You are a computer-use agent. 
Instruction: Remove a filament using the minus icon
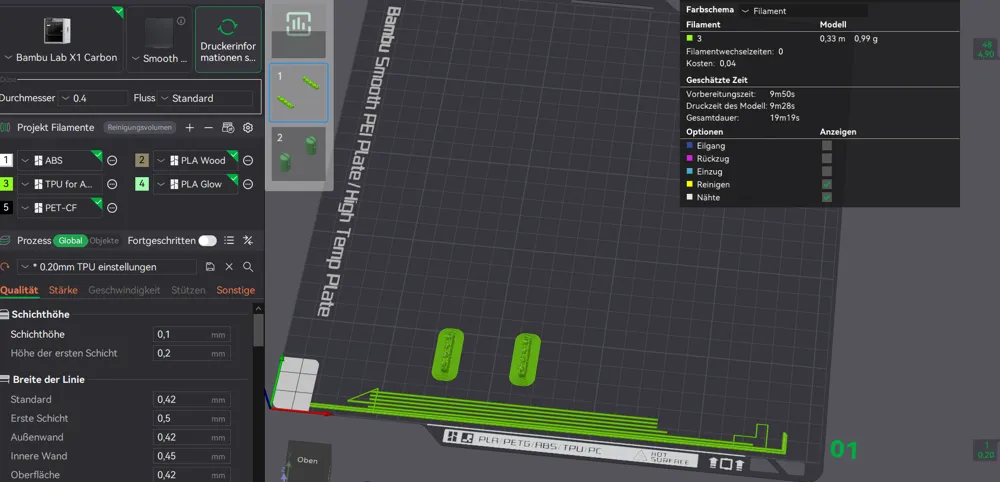pyautogui.click(x=209, y=128)
